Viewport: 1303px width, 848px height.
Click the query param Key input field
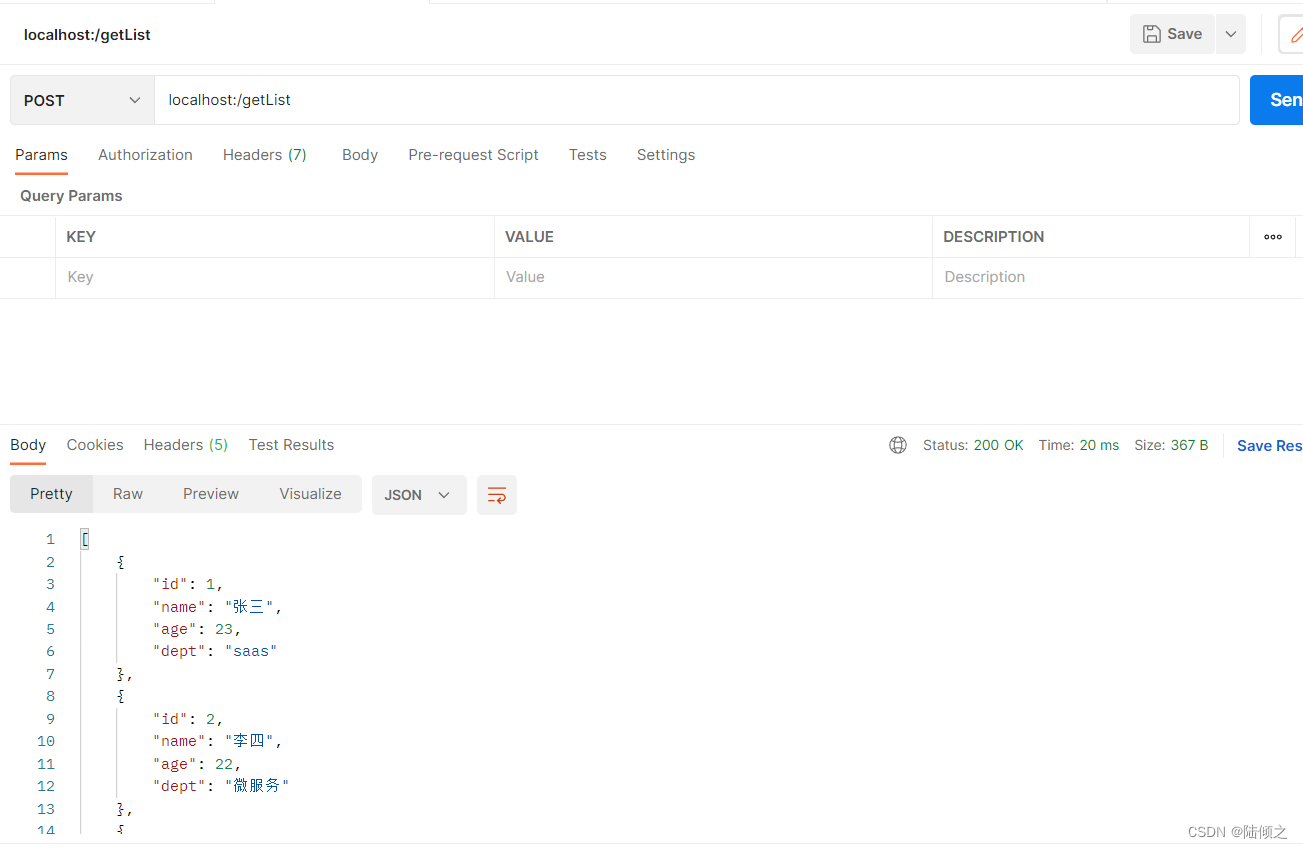(x=275, y=277)
